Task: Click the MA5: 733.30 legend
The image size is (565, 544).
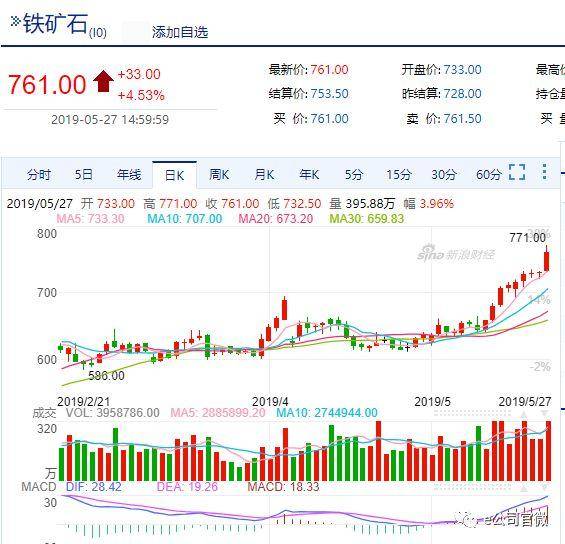Action: tap(90, 218)
